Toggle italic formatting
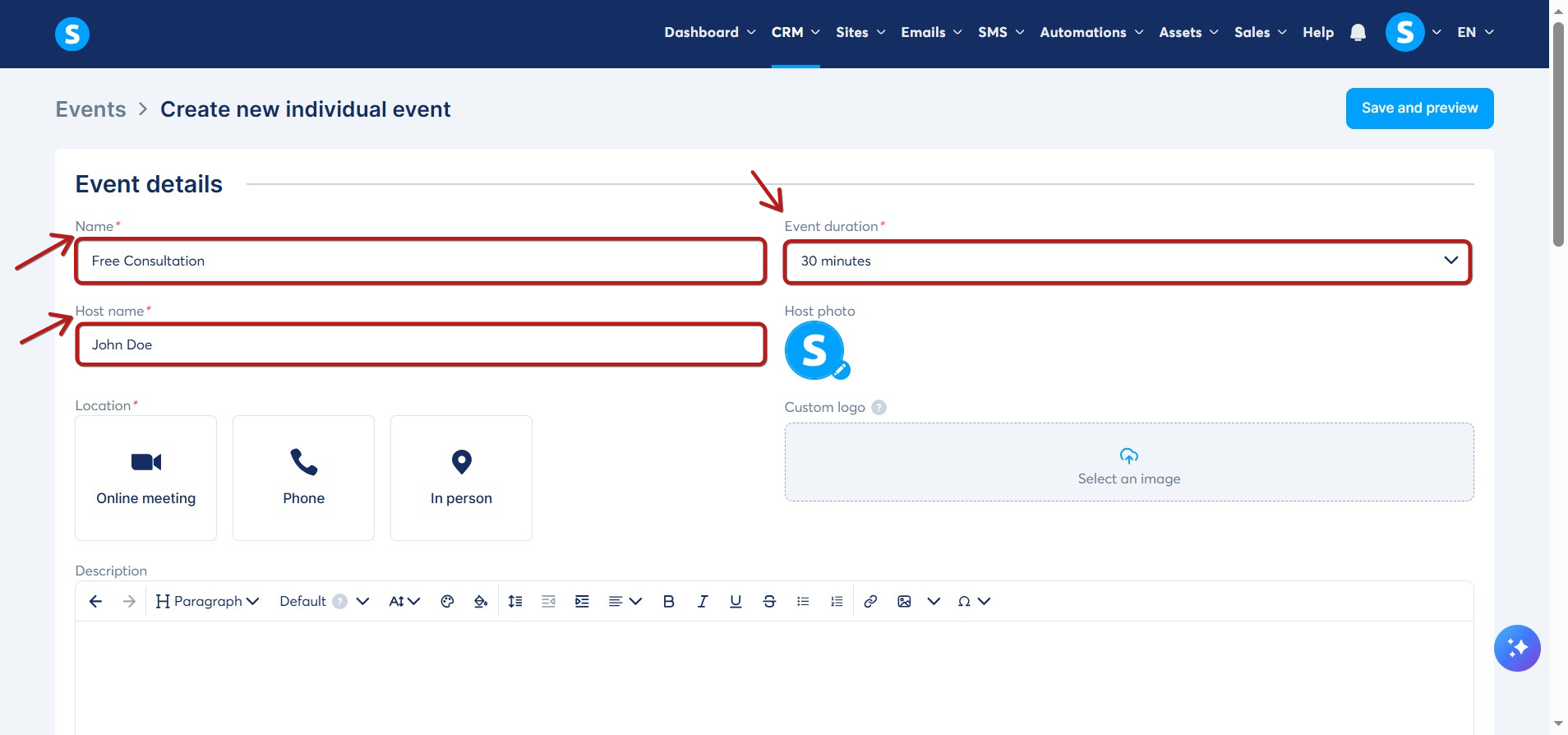 (703, 602)
